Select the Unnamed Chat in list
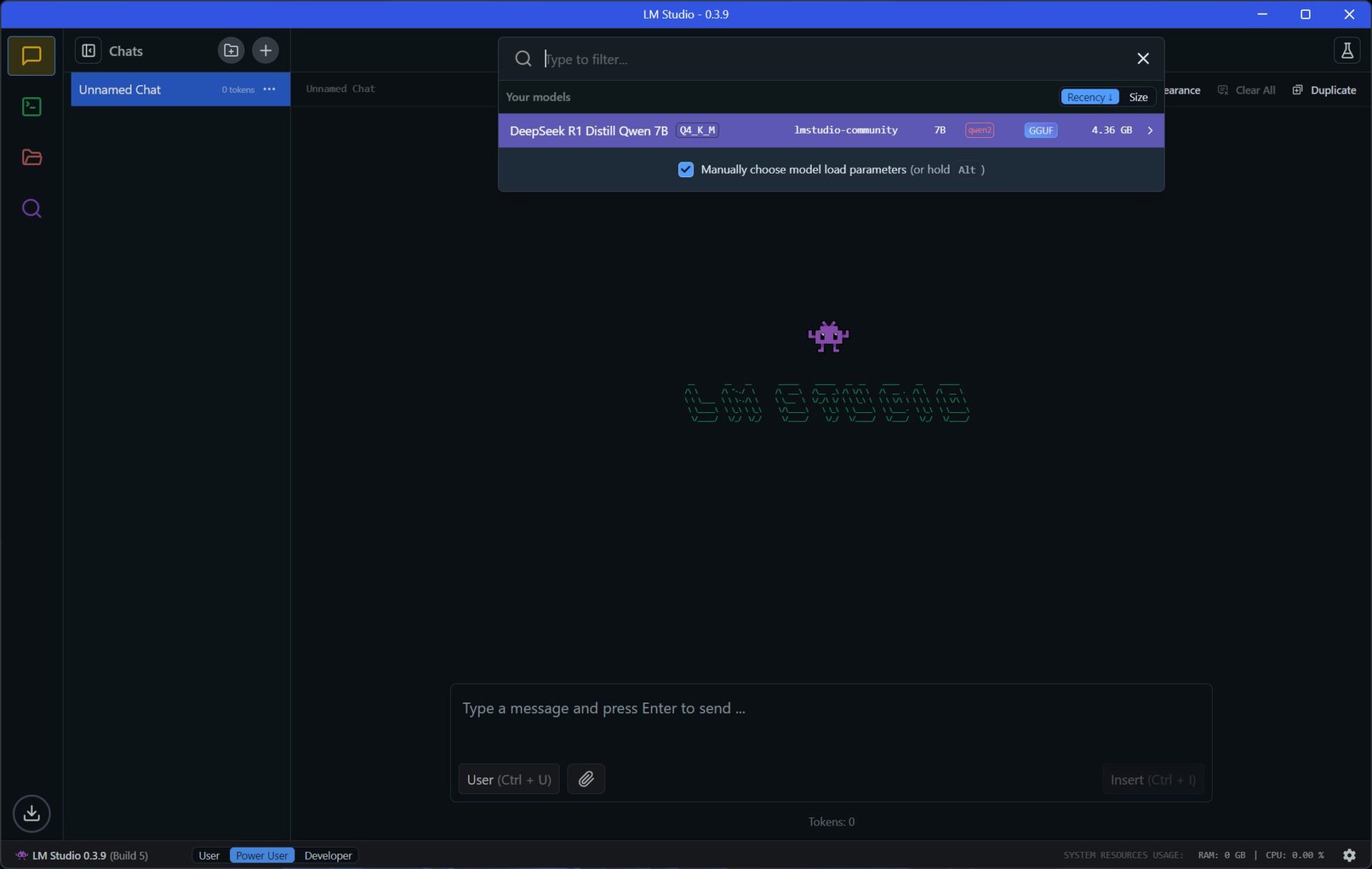Viewport: 1372px width, 869px height. click(x=180, y=89)
